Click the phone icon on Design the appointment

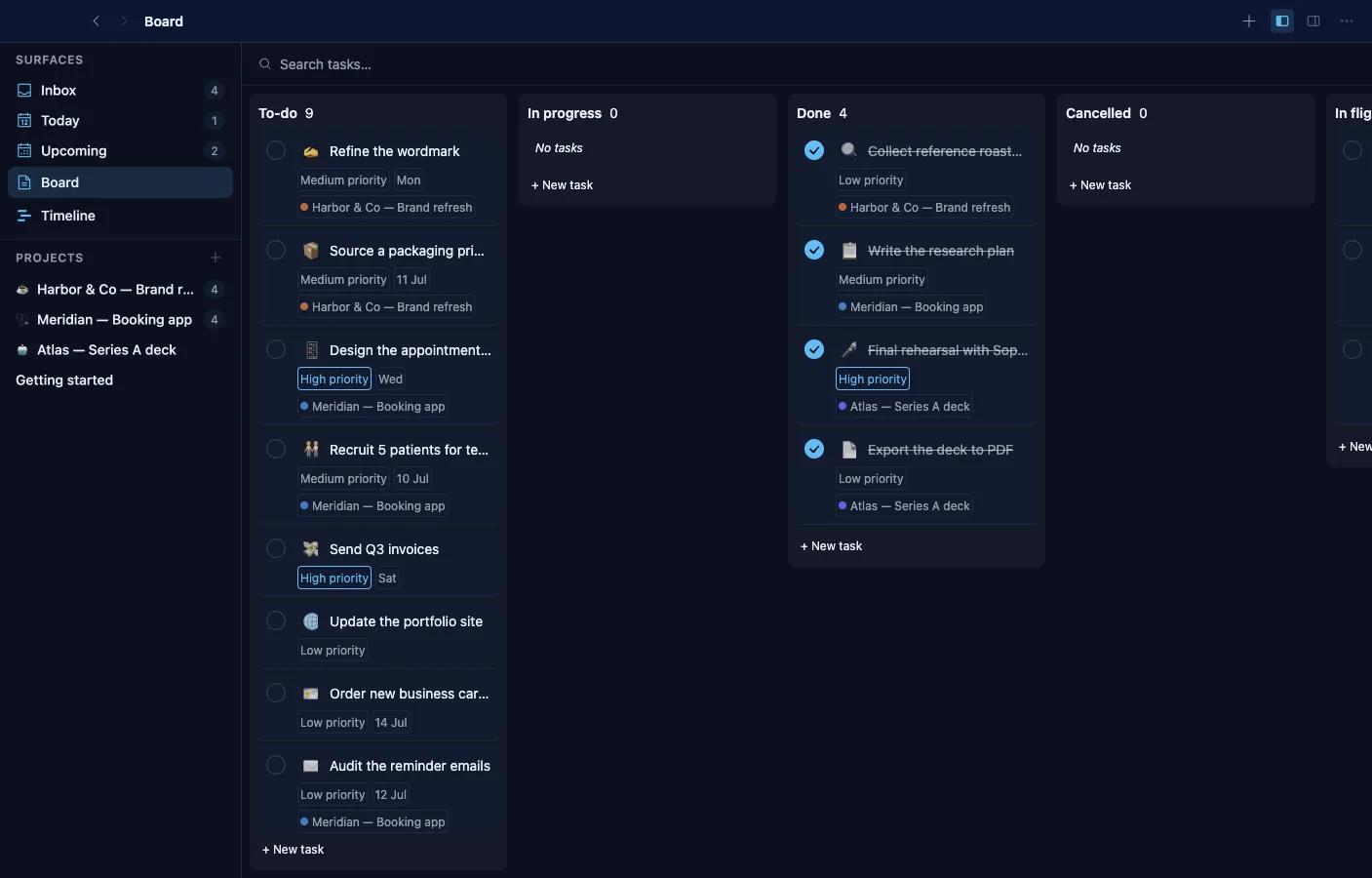pyautogui.click(x=311, y=350)
